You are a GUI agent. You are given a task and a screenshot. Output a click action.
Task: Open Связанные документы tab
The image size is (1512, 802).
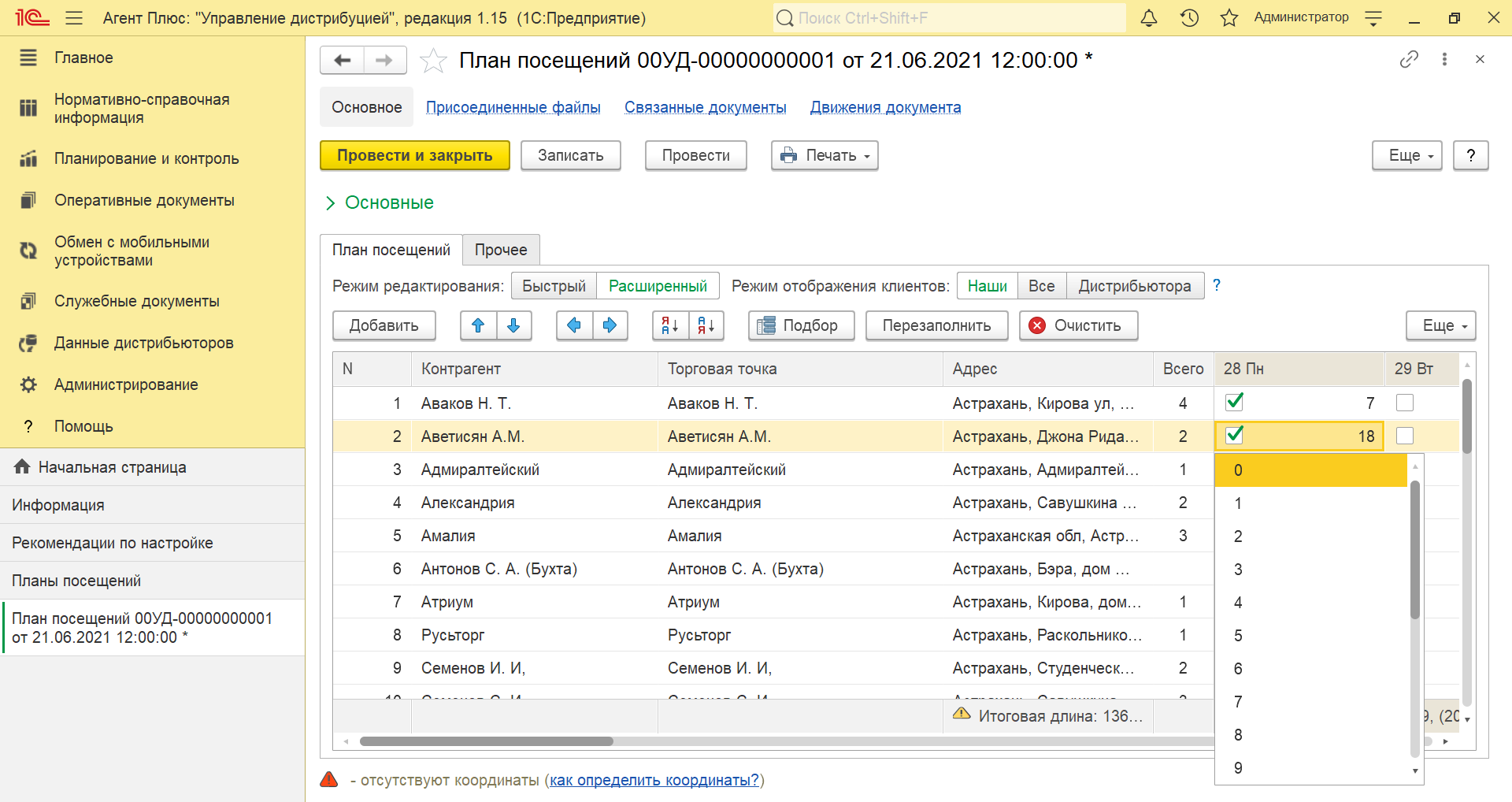(706, 107)
